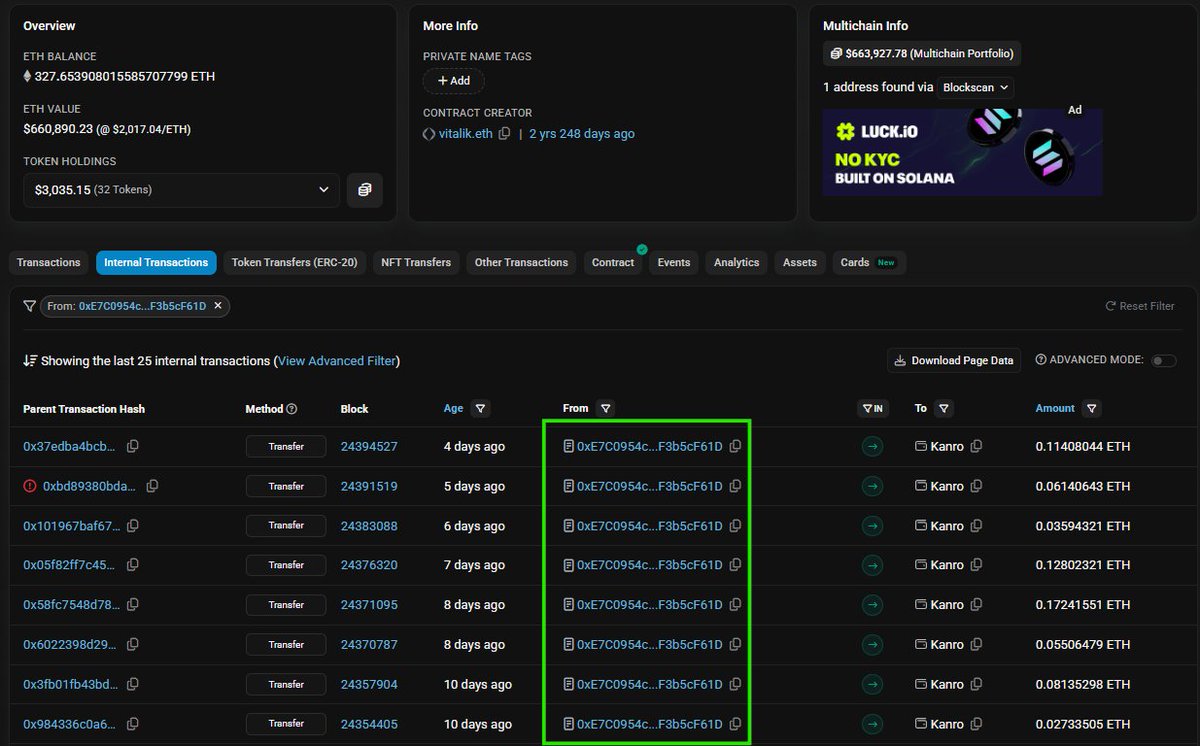
Task: Open View Advanced Filter link
Action: (x=337, y=361)
